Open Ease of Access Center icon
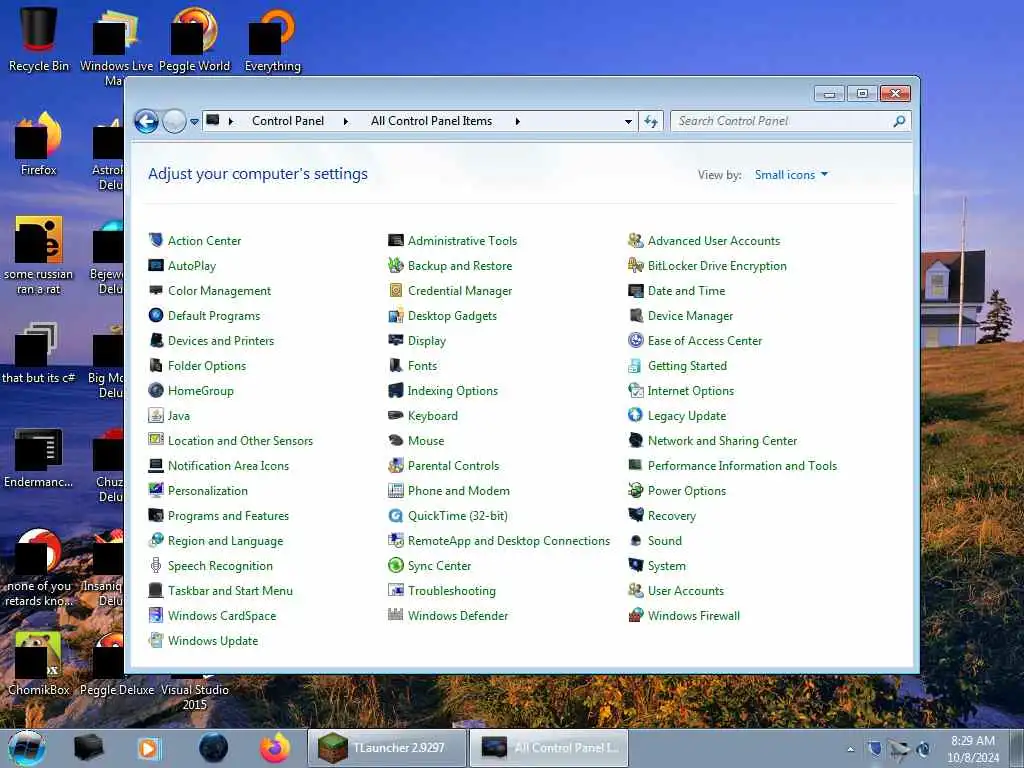The image size is (1024, 768). pyautogui.click(x=635, y=340)
